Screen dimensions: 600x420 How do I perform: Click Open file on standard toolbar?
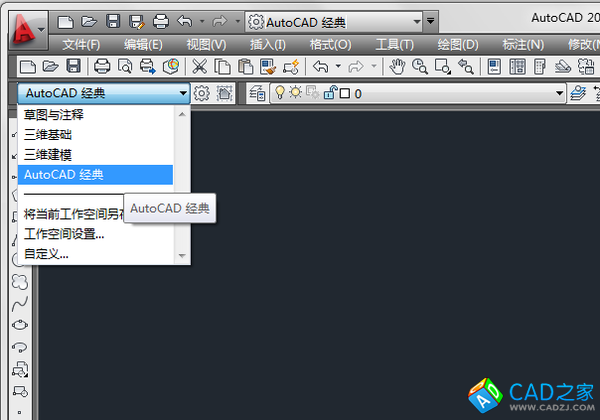pos(51,67)
